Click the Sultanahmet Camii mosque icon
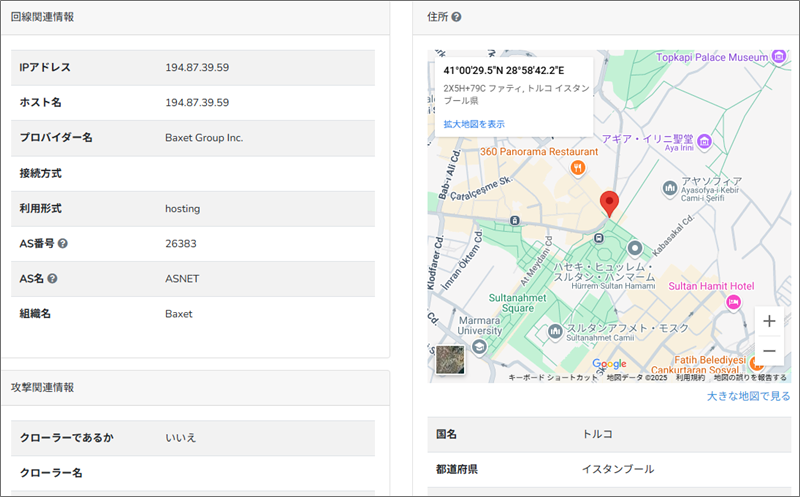800x497 pixels. 555,331
